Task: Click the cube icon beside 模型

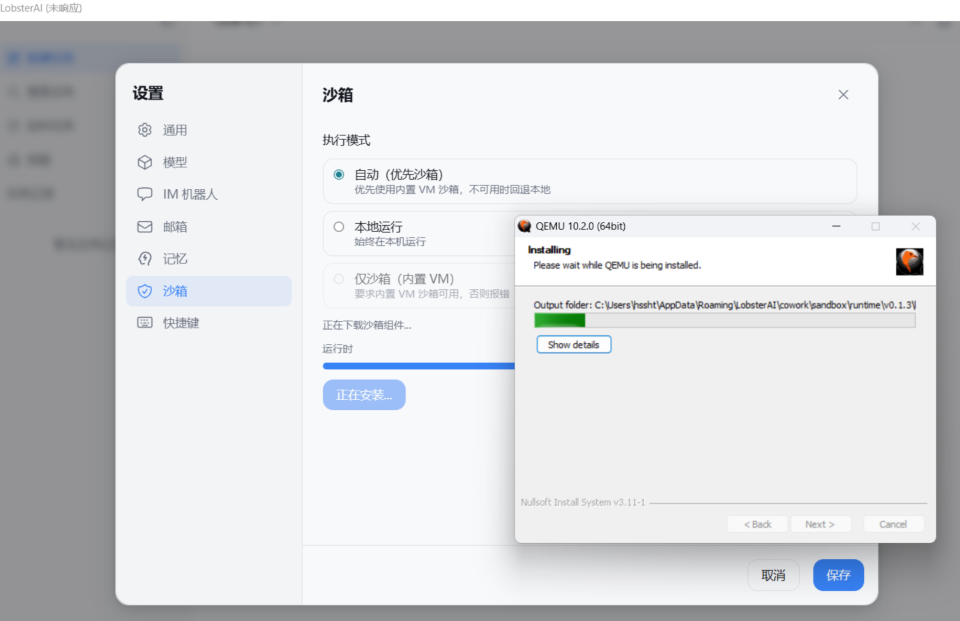Action: [144, 162]
